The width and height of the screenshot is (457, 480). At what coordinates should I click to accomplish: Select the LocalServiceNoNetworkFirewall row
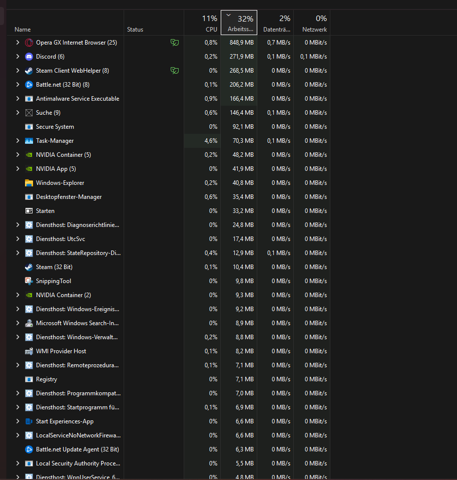168,435
